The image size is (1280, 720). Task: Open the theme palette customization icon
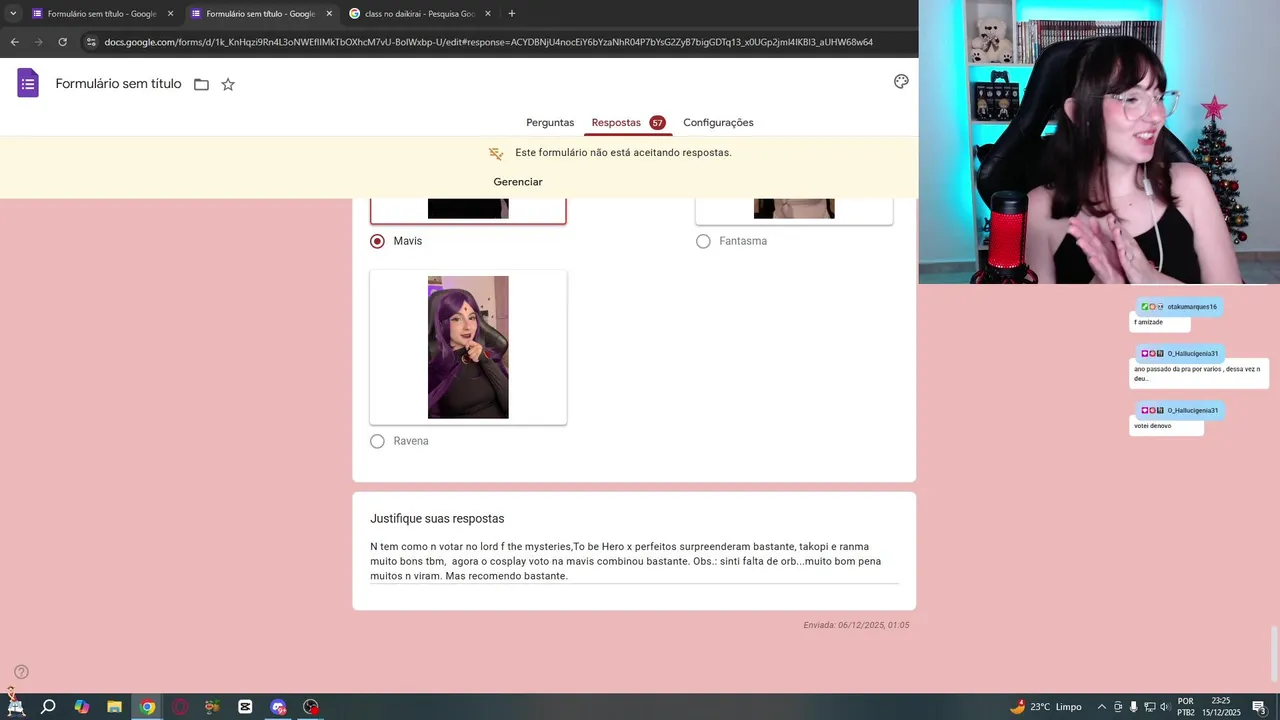(x=901, y=82)
